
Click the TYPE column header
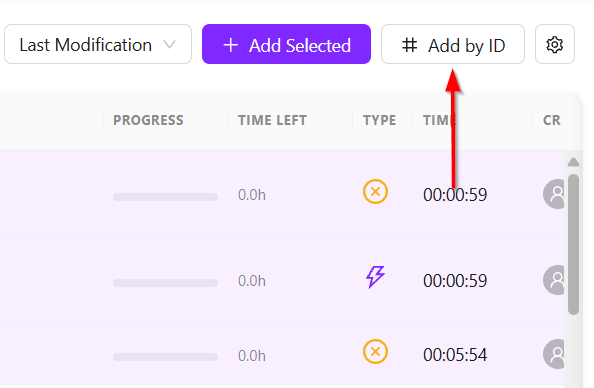pyautogui.click(x=379, y=120)
